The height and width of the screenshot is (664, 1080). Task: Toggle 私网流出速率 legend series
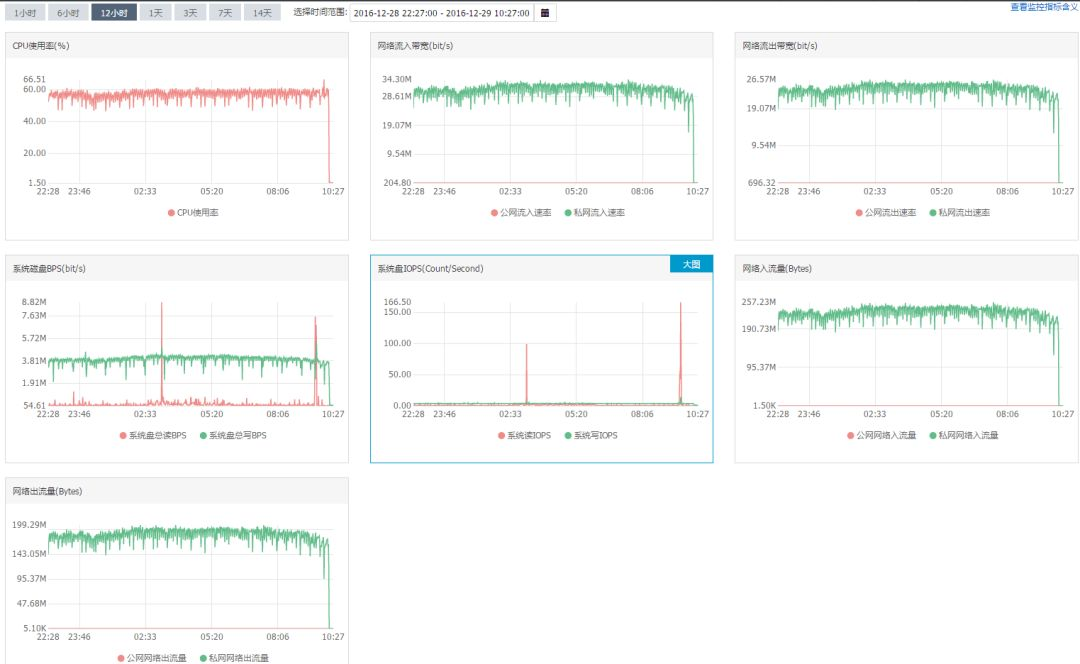[x=959, y=213]
